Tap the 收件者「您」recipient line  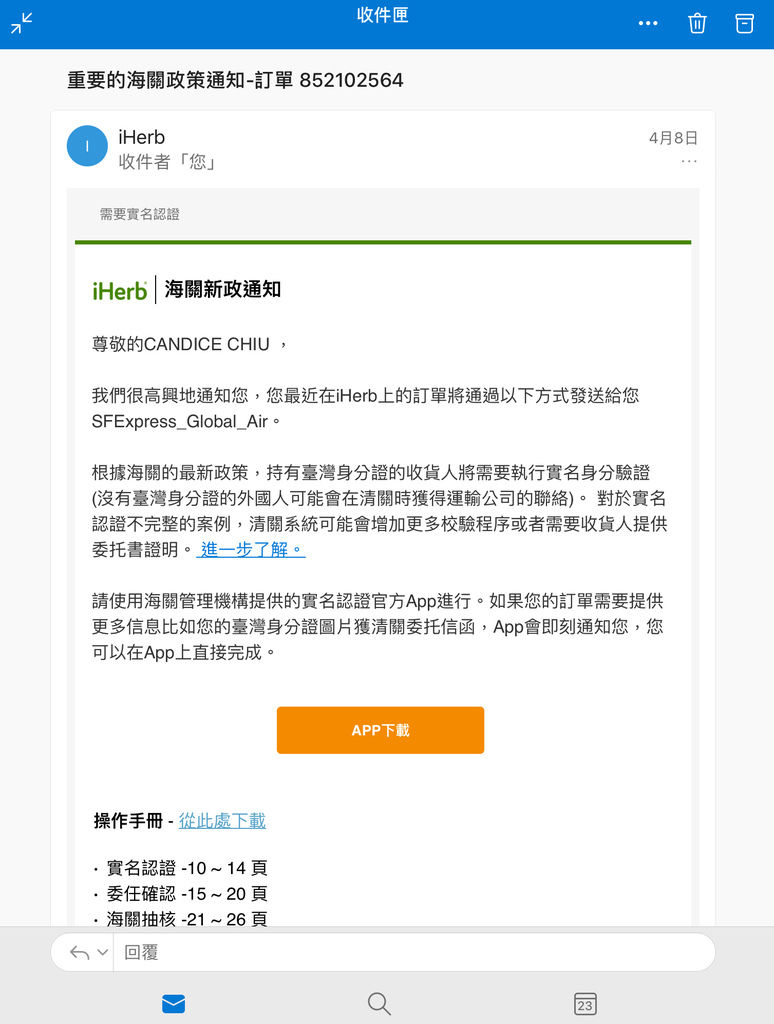point(167,161)
